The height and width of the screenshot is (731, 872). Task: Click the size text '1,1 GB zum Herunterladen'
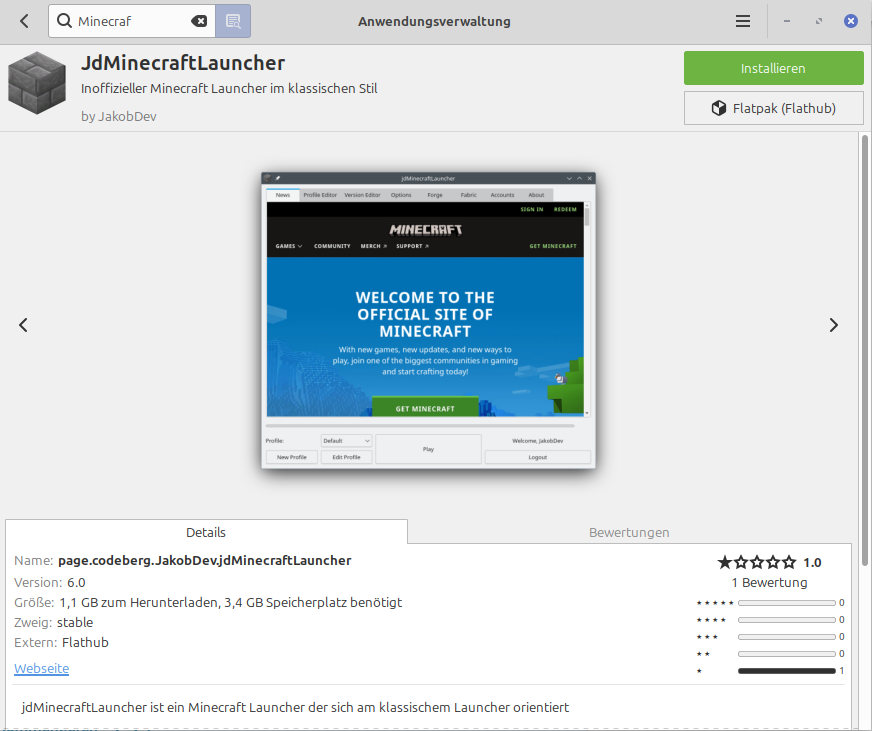coord(139,602)
